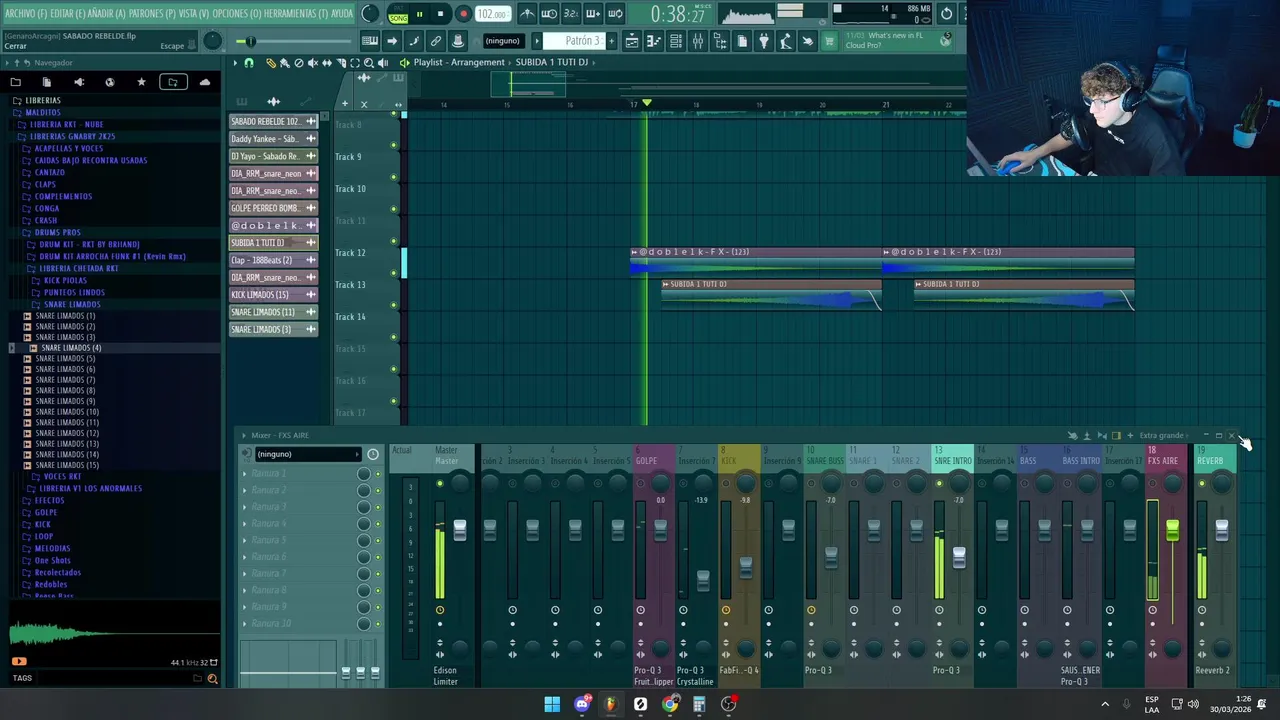Add new pattern with plus button
The height and width of the screenshot is (720, 1280).
(611, 41)
